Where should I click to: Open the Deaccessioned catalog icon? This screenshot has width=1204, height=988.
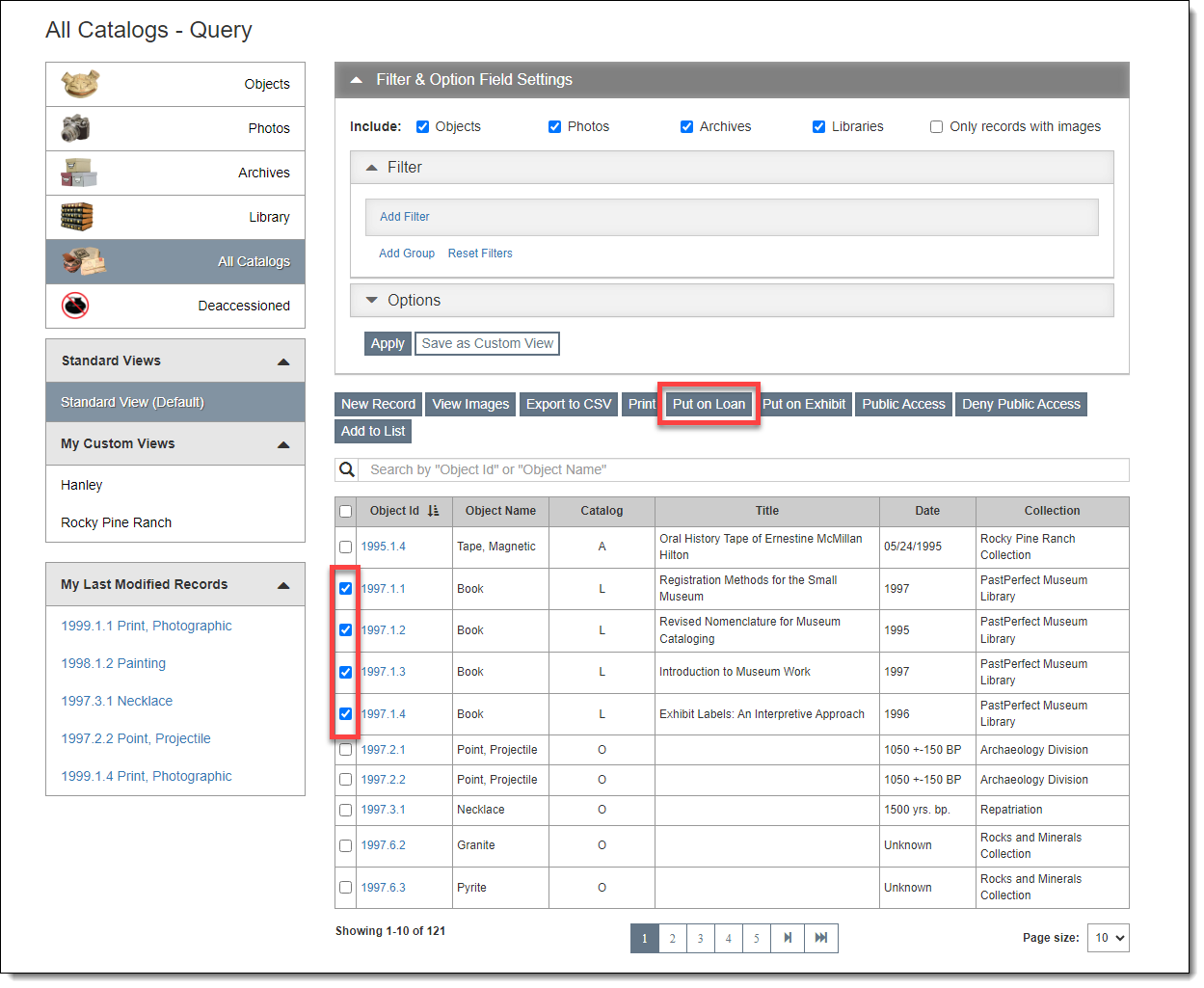coord(75,306)
